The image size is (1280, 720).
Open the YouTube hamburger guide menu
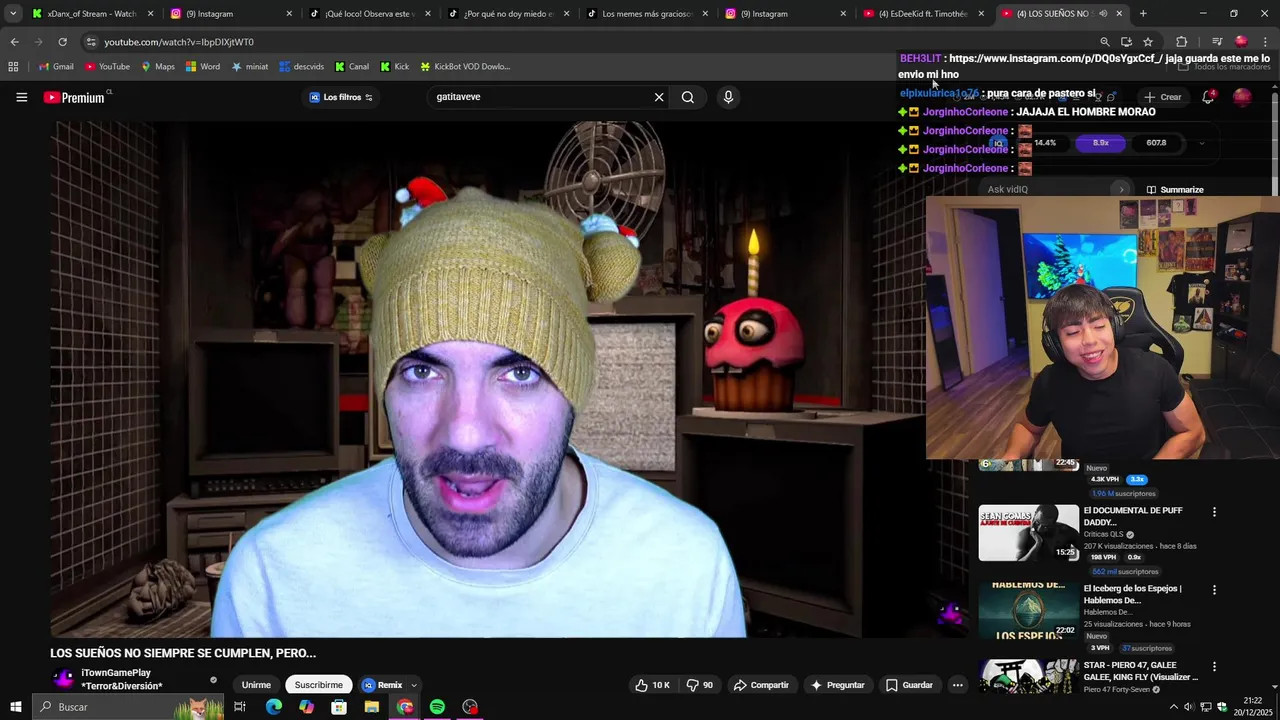tap(21, 97)
